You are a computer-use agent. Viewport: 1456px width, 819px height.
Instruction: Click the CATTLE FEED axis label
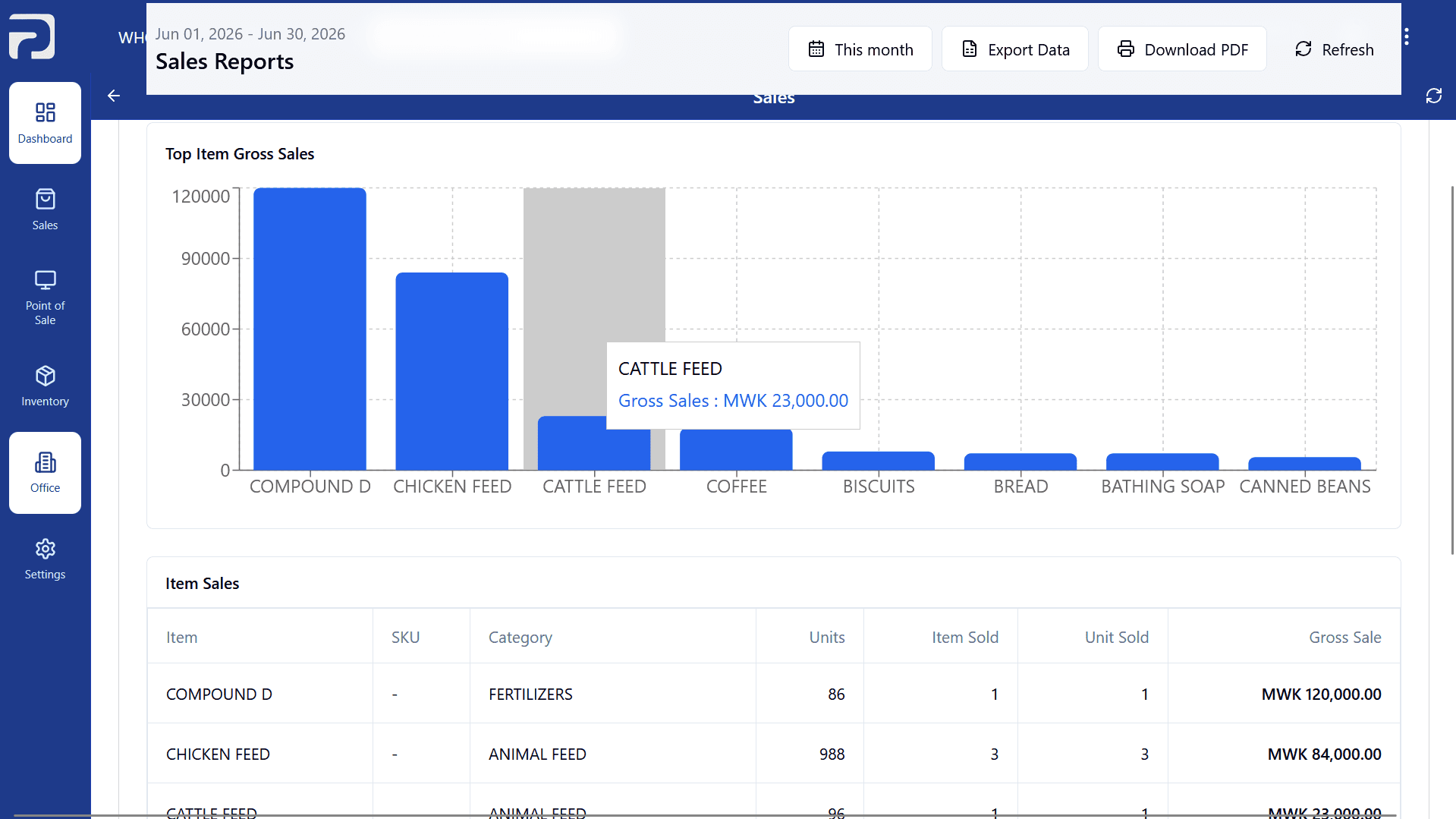(594, 486)
